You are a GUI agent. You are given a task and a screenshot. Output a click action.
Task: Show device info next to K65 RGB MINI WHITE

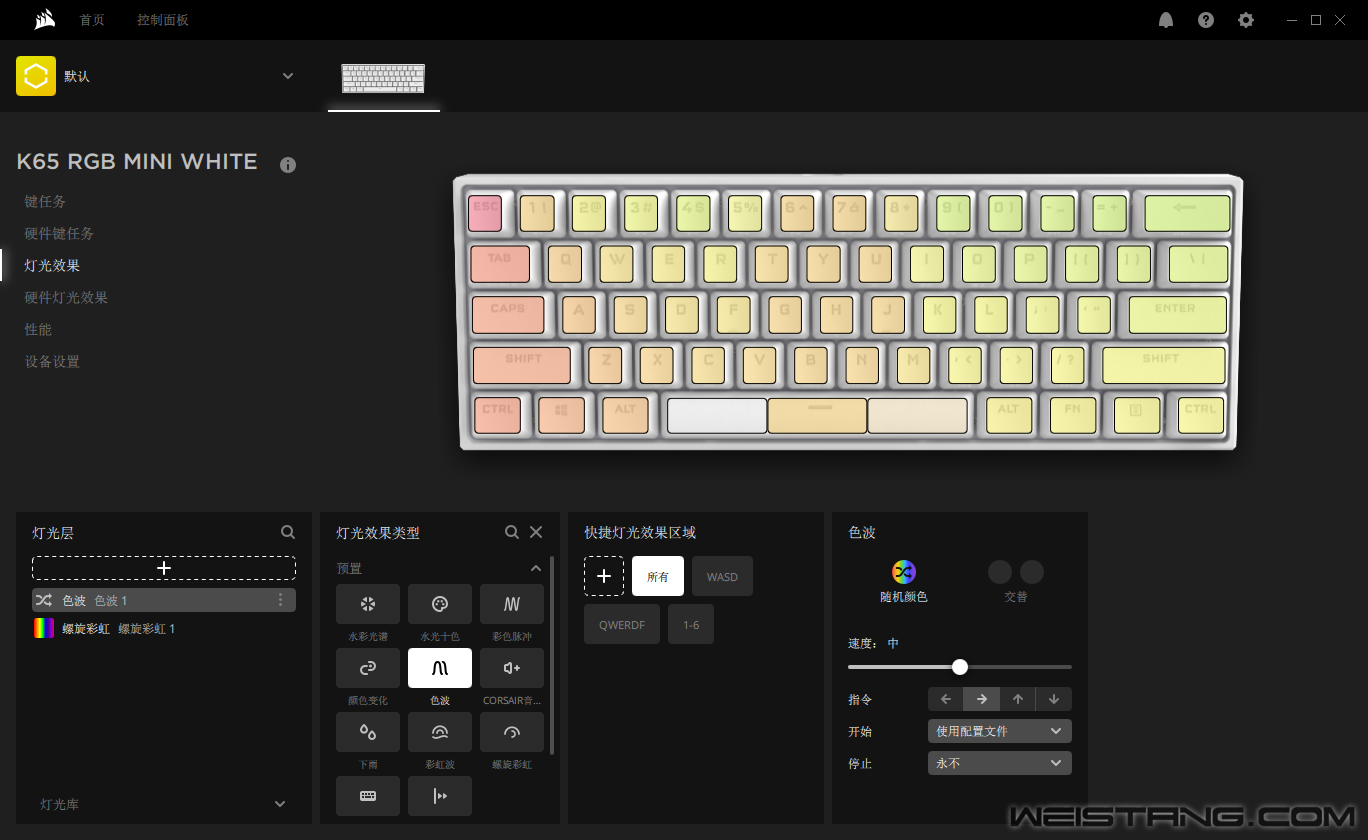click(288, 165)
